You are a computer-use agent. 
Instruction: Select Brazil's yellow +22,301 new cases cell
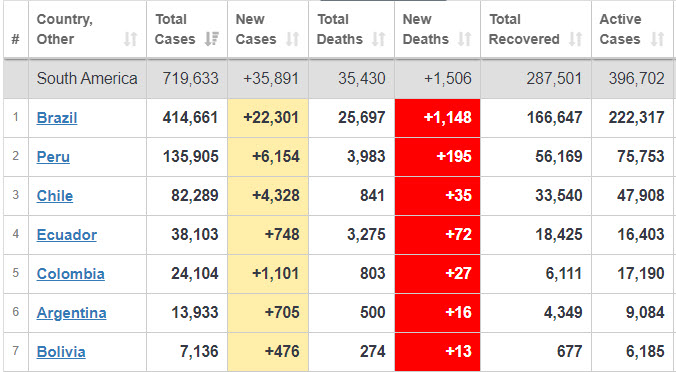click(268, 118)
